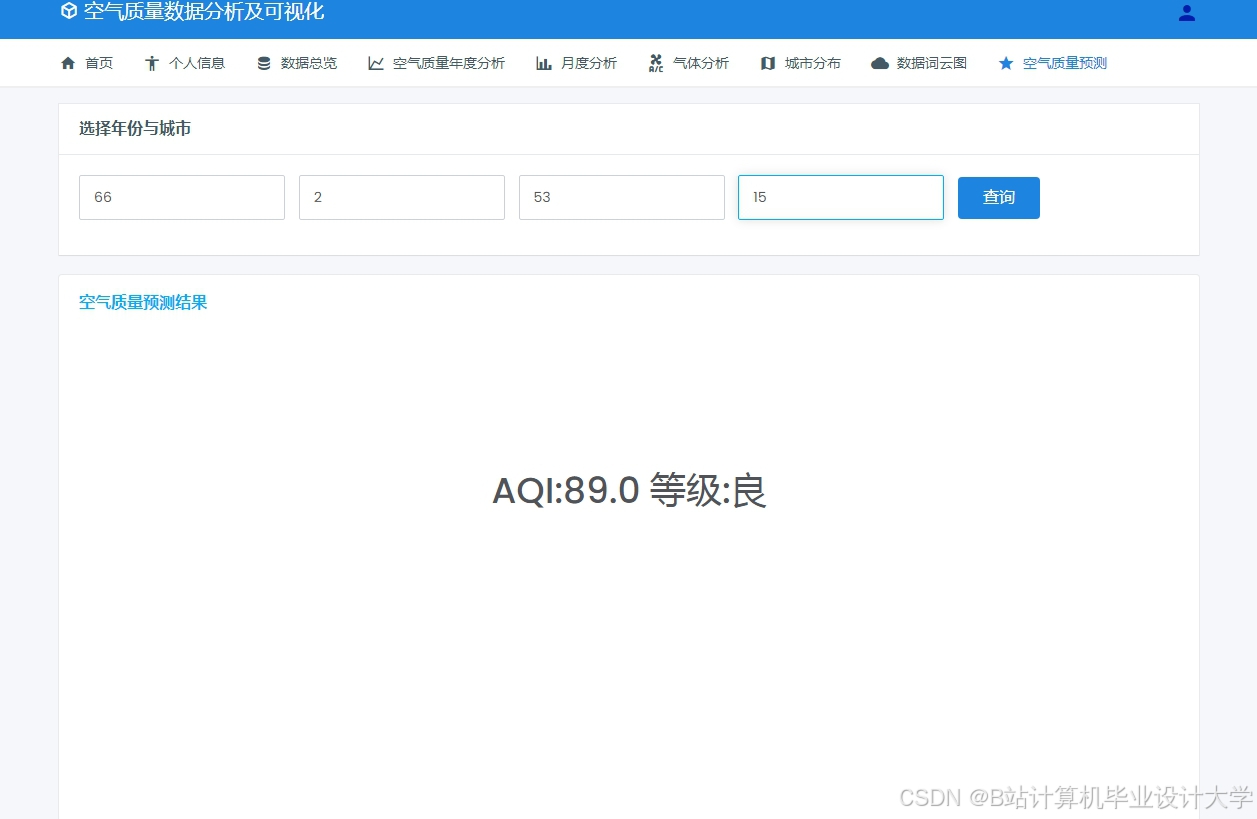Click the home icon beside 首页

[x=67, y=62]
